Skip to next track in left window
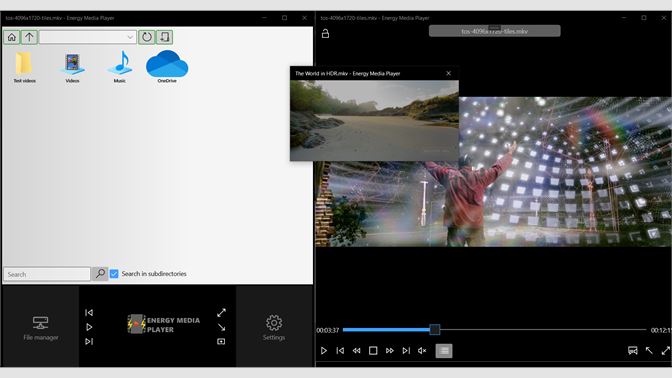The height and width of the screenshot is (378, 672). click(x=89, y=342)
